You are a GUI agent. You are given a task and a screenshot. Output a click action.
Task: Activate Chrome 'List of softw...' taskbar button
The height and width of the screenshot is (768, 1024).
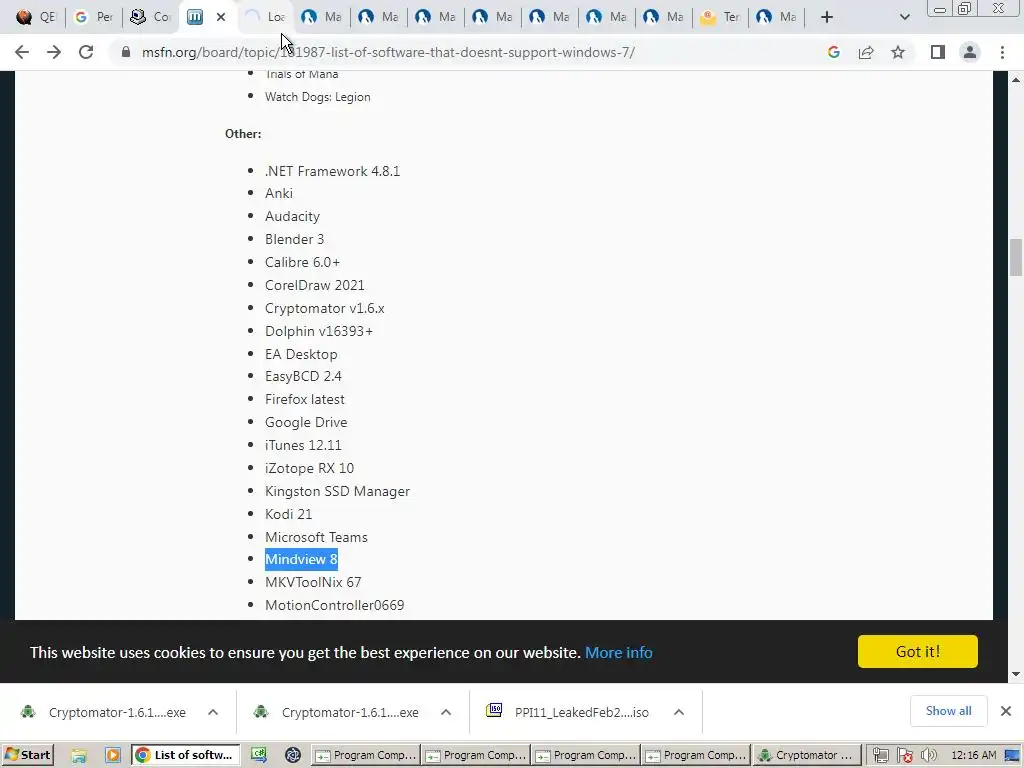click(185, 755)
